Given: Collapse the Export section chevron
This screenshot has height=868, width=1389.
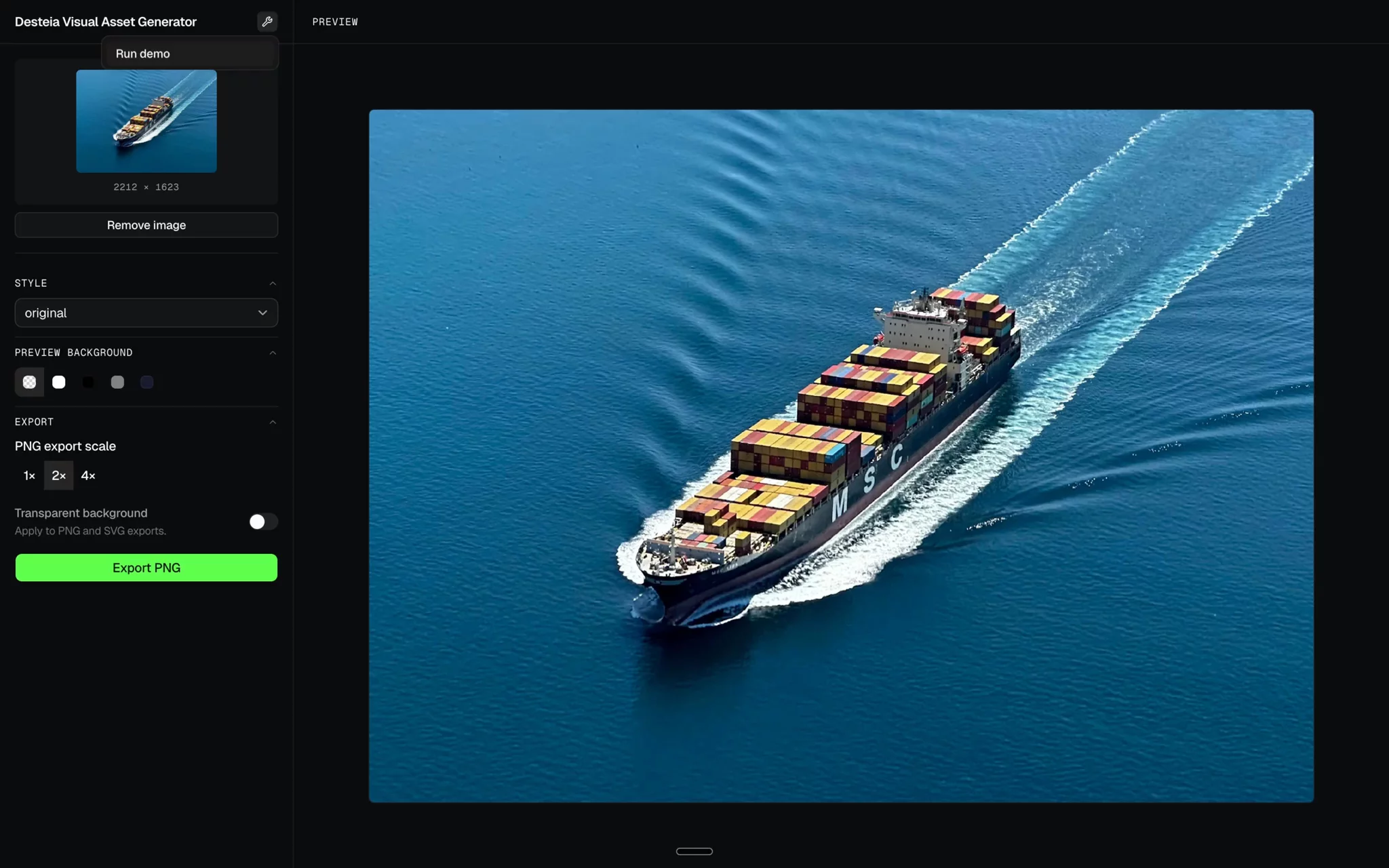Looking at the screenshot, I should 273,422.
